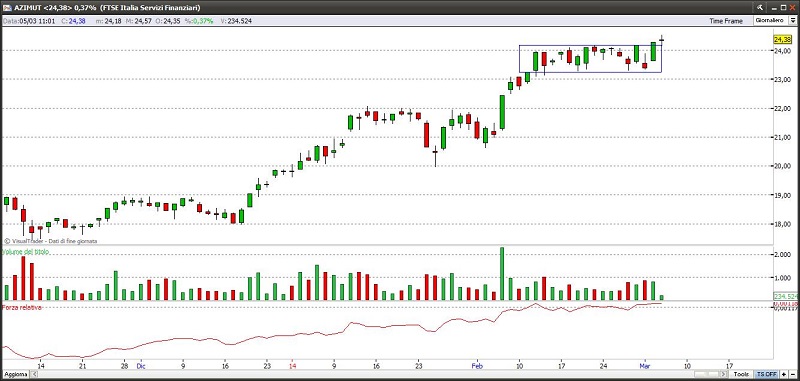Click the 'Volume del titolo' panel label
Viewport: 800px width, 381px height.
point(26,252)
